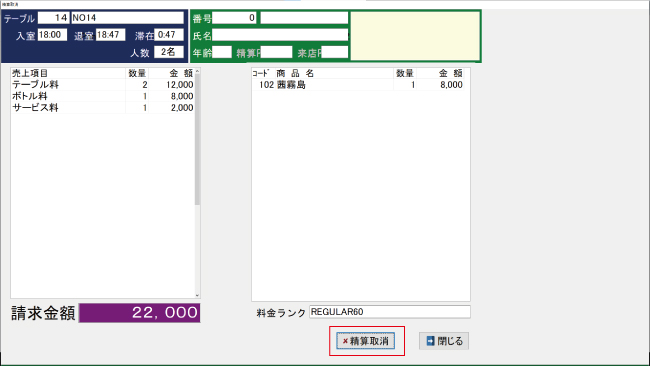This screenshot has height=366, width=650.
Task: Click the 退室 time field 18:47
Action: click(x=110, y=35)
